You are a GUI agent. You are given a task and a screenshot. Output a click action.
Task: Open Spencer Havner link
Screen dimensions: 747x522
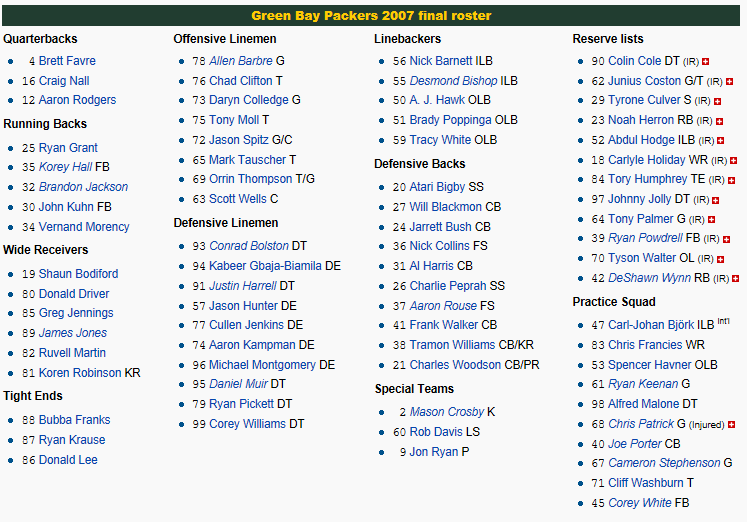click(x=650, y=365)
